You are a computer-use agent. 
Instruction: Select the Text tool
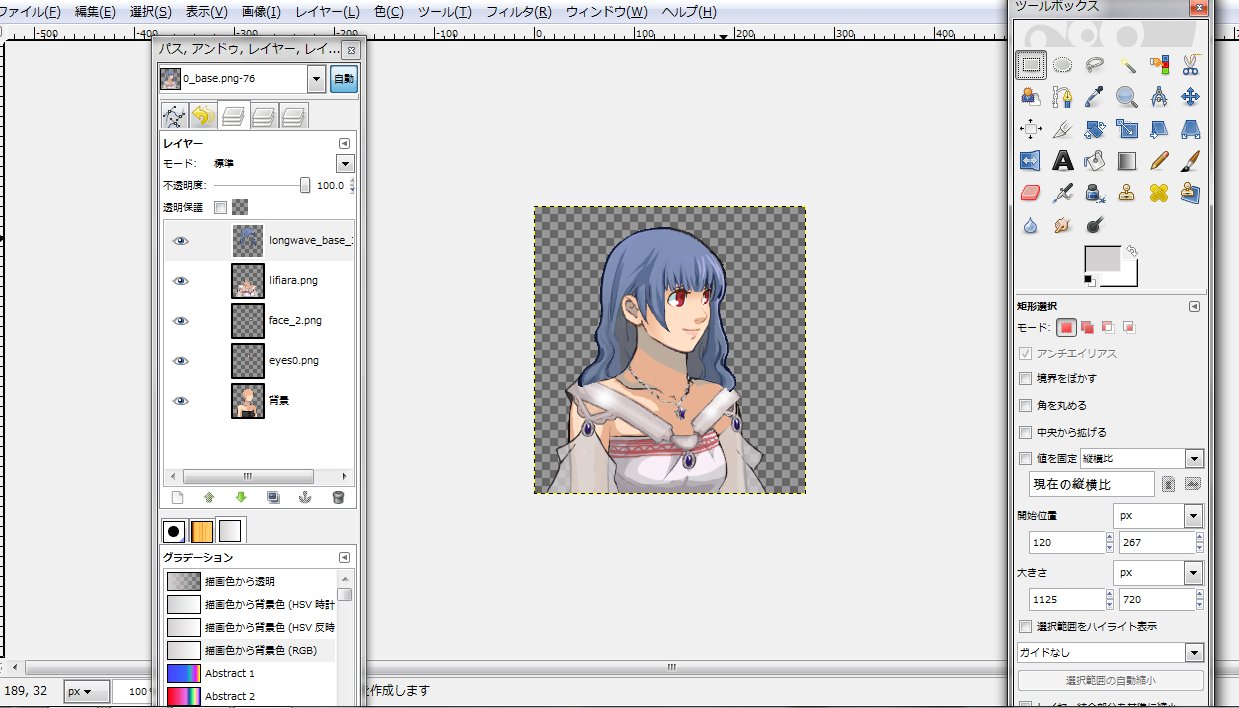coord(1063,160)
